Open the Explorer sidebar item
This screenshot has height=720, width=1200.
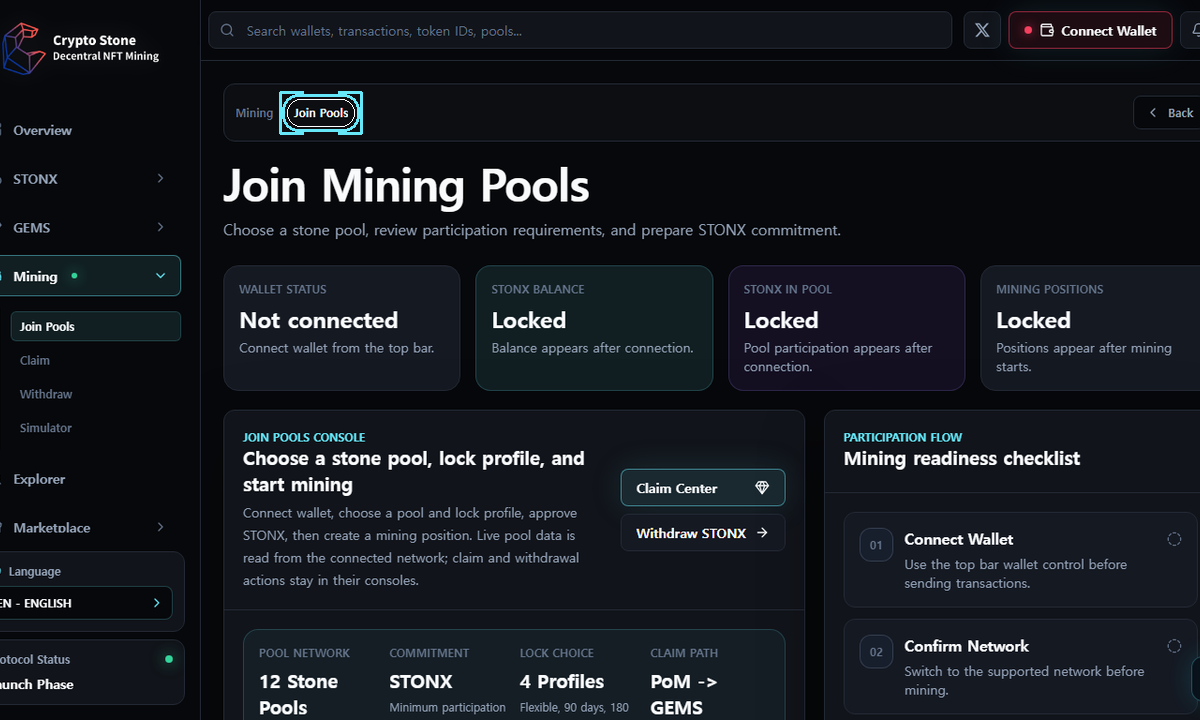[x=90, y=479]
